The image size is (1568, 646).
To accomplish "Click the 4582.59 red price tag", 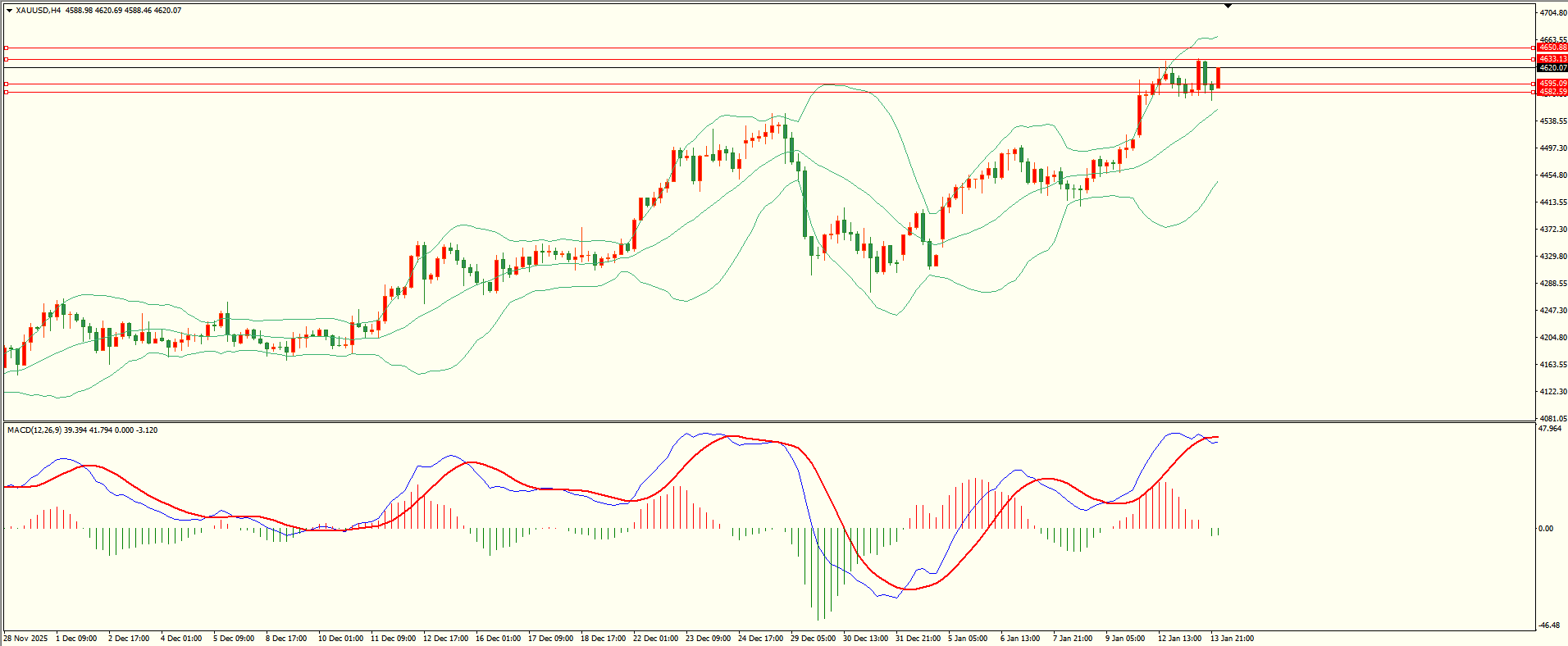I will click(x=1552, y=92).
